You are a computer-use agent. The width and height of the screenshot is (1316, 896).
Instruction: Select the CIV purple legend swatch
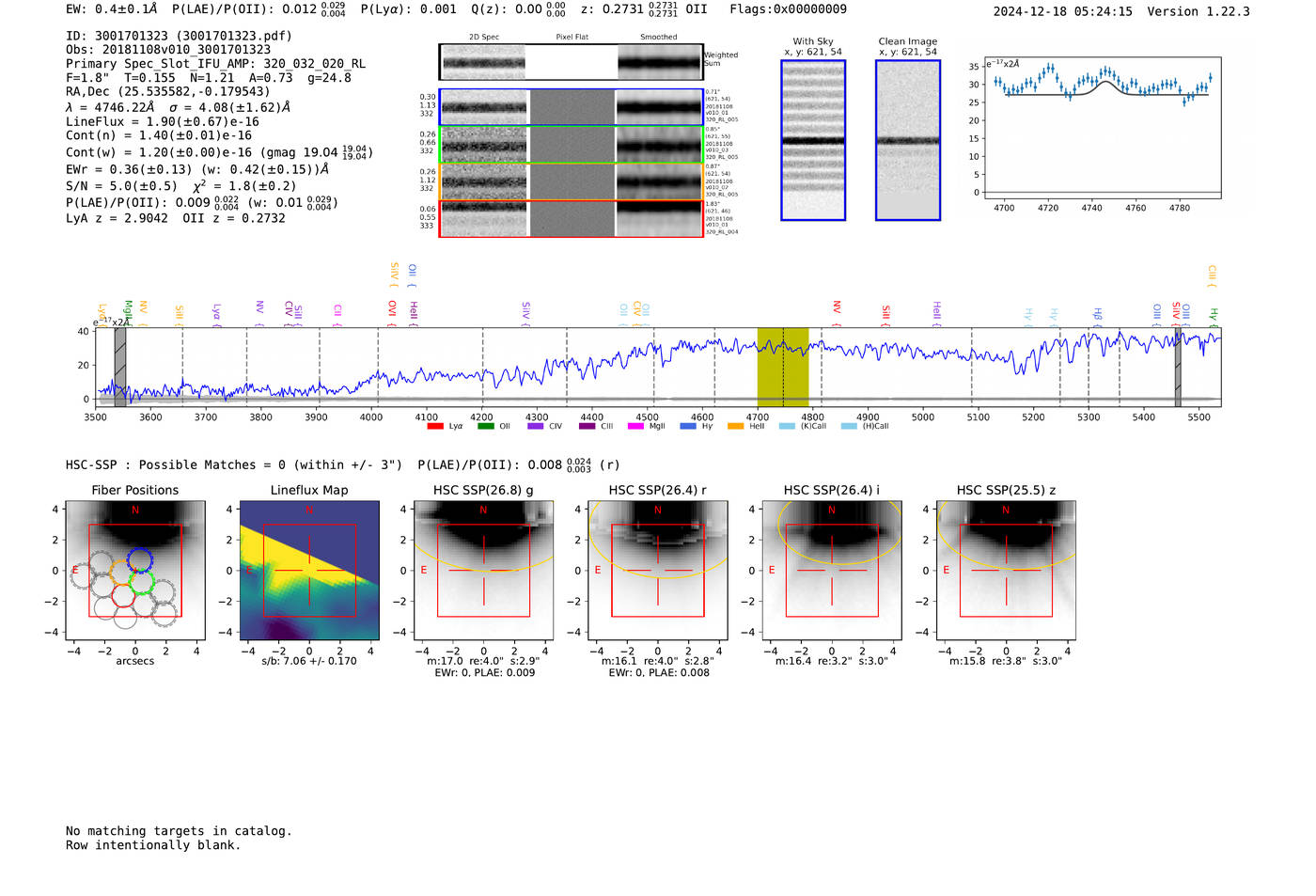(x=536, y=427)
